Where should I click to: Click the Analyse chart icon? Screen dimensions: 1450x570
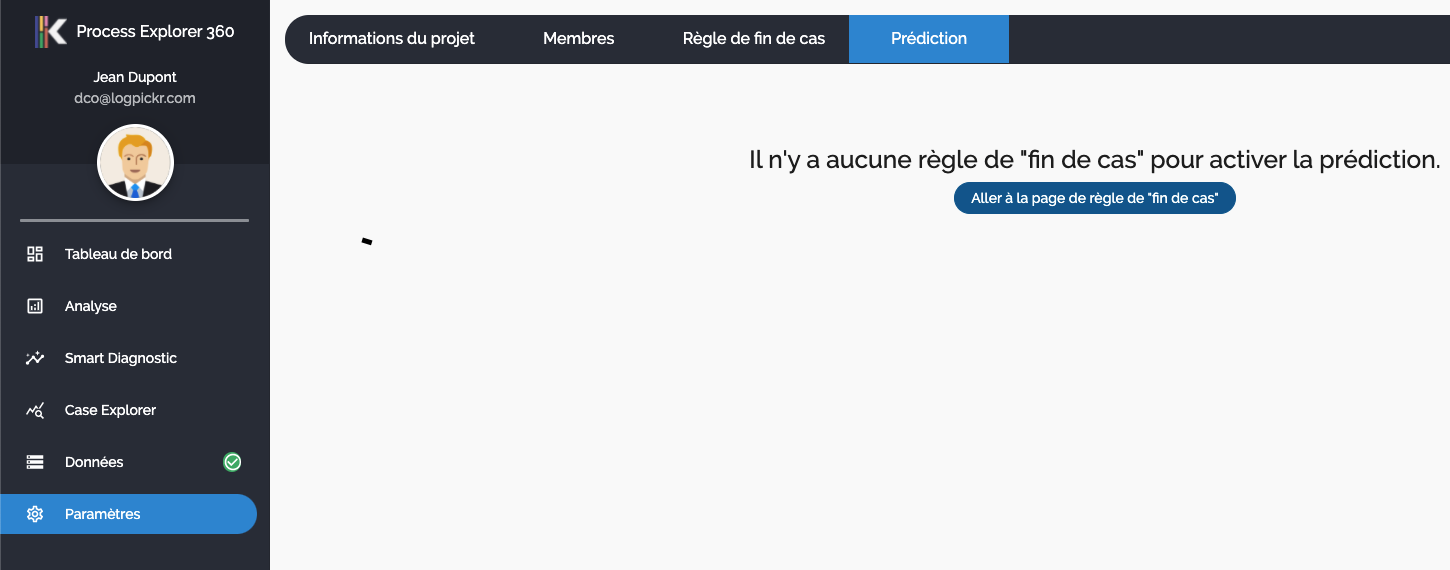coord(35,306)
